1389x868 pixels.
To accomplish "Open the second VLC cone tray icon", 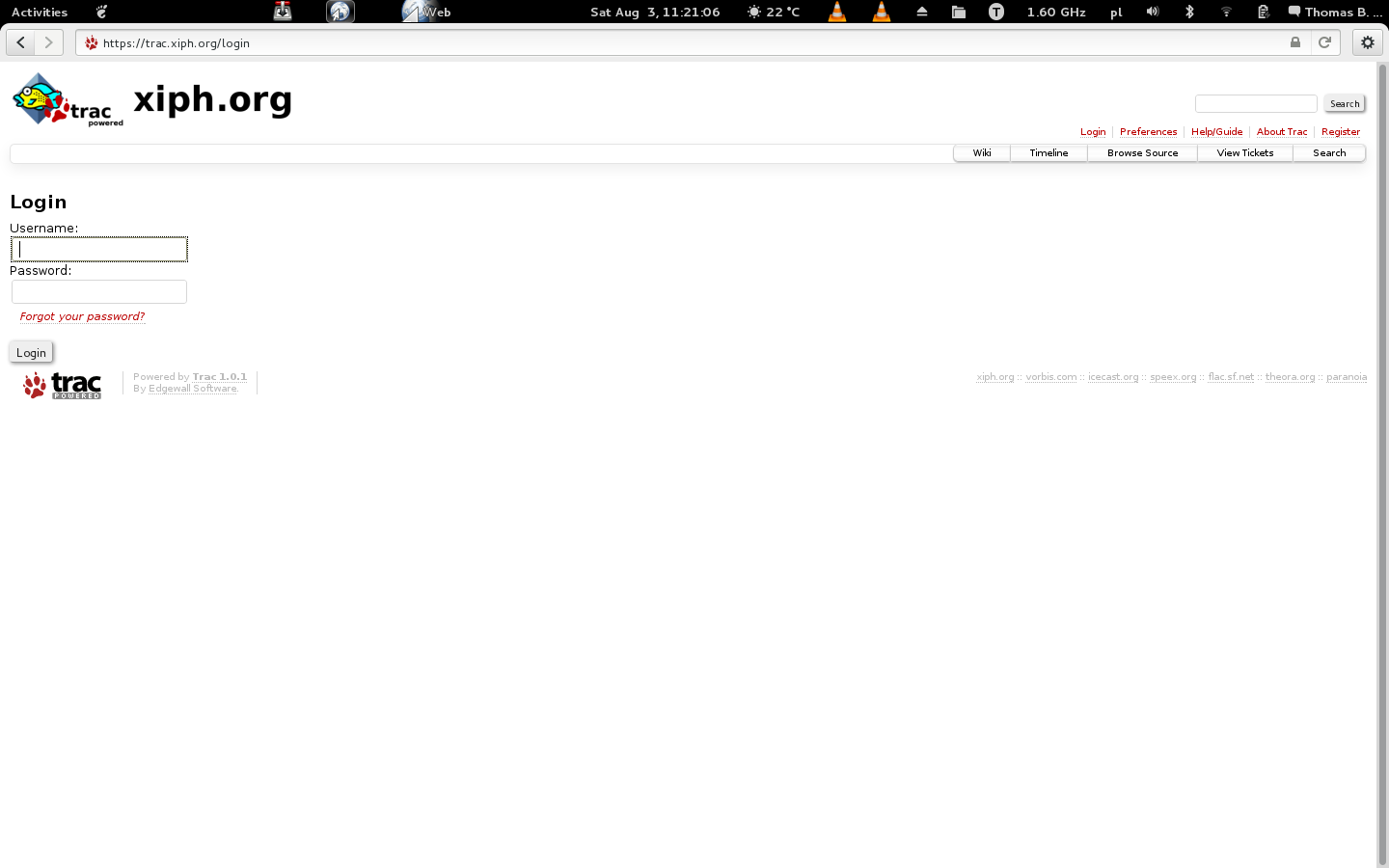I will [x=882, y=12].
